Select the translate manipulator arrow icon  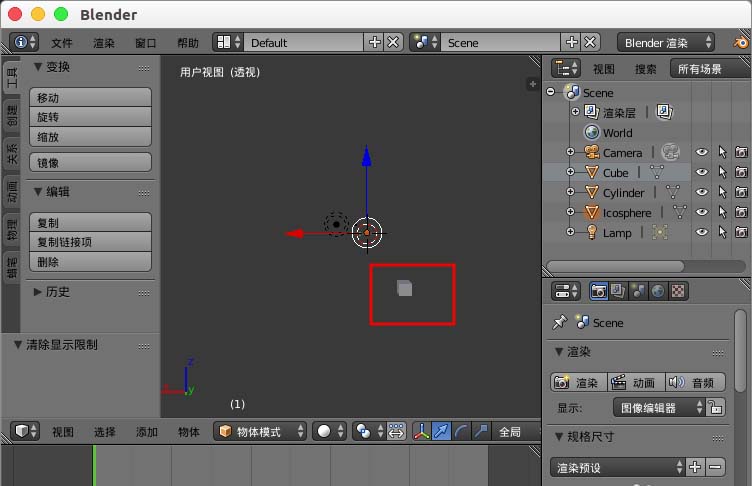[x=441, y=431]
